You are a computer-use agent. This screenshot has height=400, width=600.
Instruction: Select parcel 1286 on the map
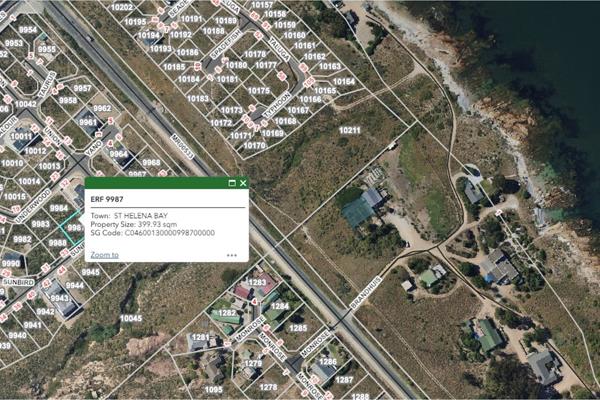click(327, 362)
